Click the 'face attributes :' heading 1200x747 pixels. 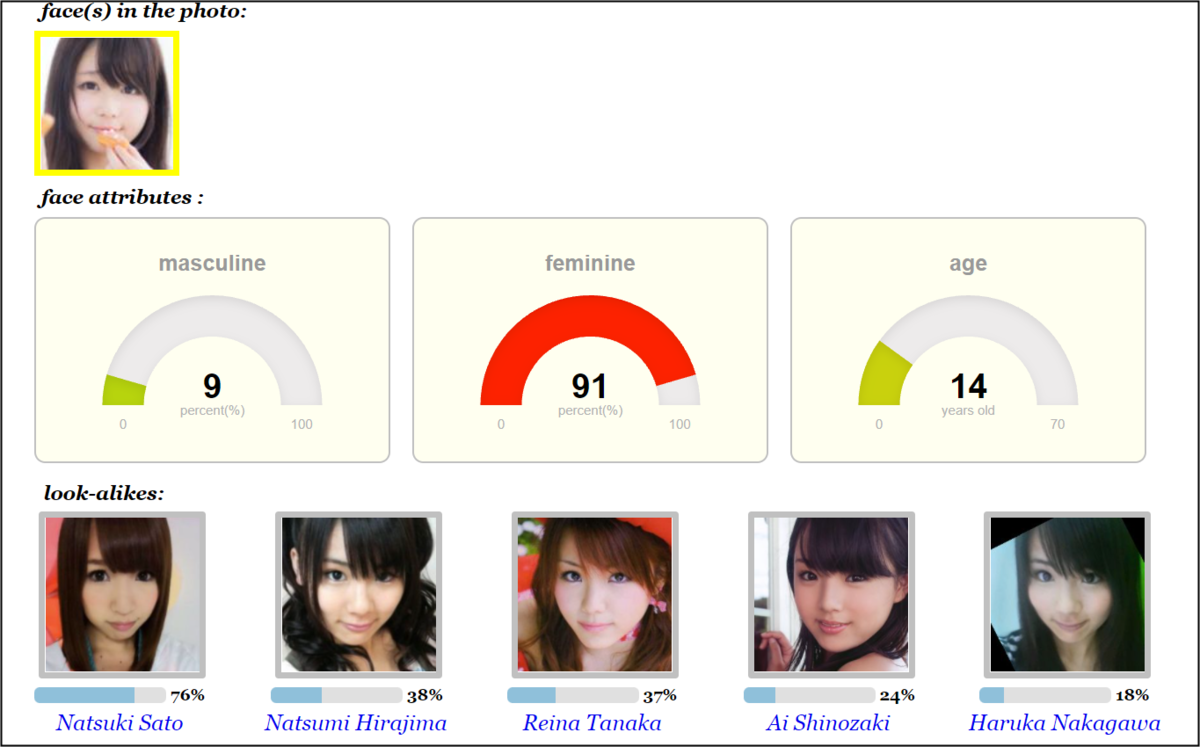point(122,197)
